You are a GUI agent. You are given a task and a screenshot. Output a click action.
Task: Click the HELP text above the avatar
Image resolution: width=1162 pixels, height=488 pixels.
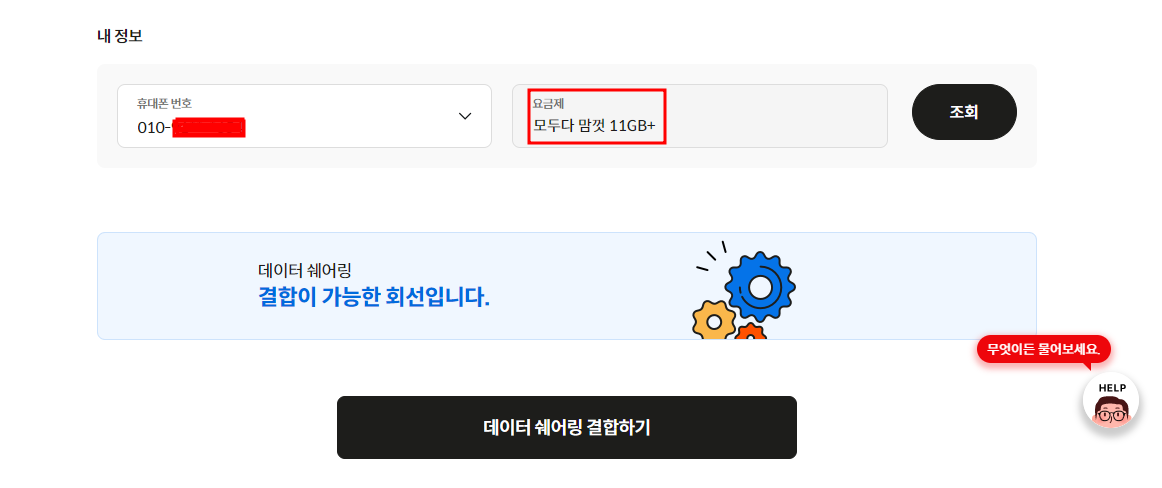point(1112,387)
